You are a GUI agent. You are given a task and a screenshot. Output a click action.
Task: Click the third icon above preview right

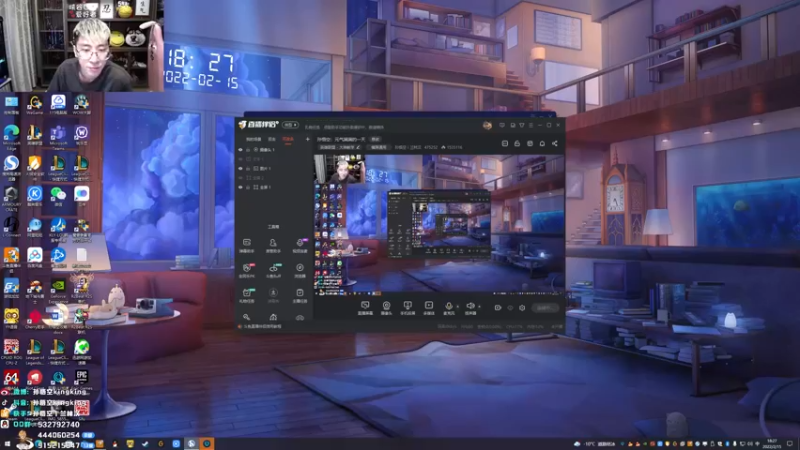[x=530, y=143]
